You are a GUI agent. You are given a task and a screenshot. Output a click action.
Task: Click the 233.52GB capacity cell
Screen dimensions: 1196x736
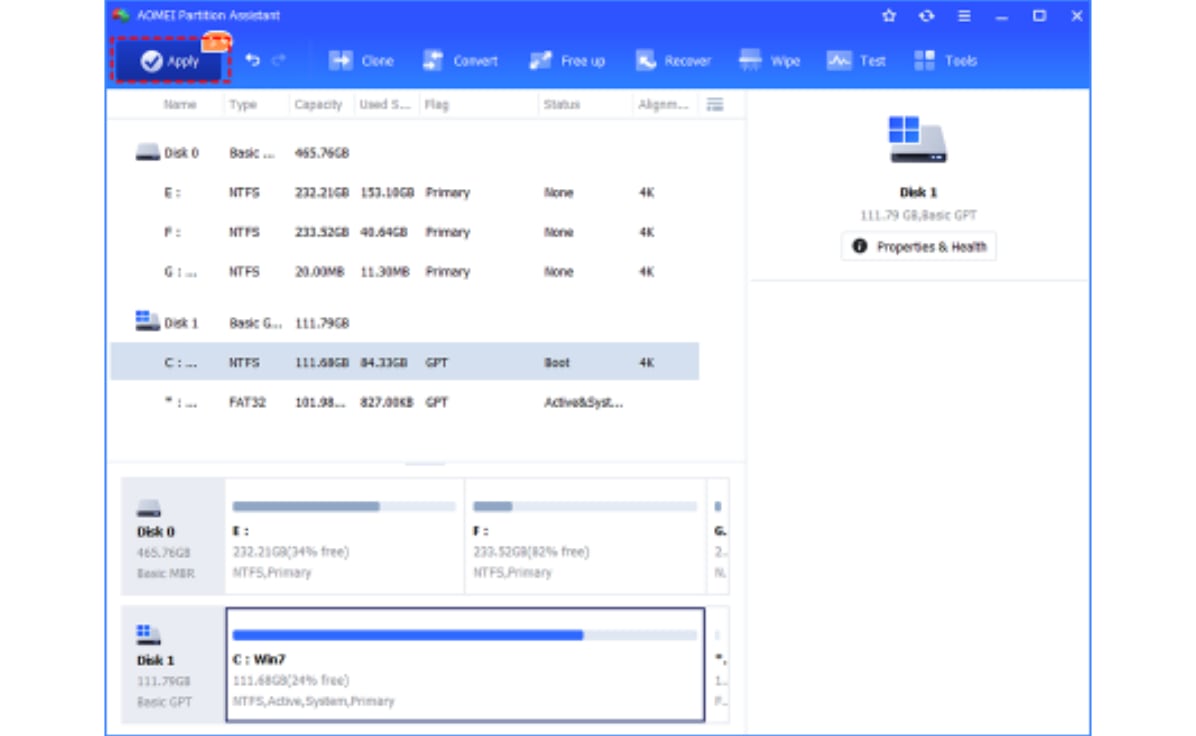[x=322, y=232]
